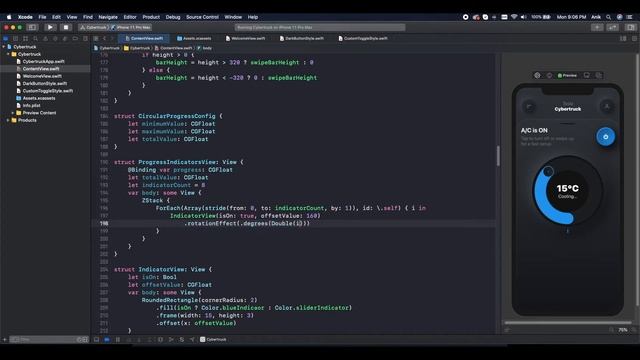Image resolution: width=640 pixels, height=360 pixels.
Task: Open the Source Control menu
Action: 202,17
